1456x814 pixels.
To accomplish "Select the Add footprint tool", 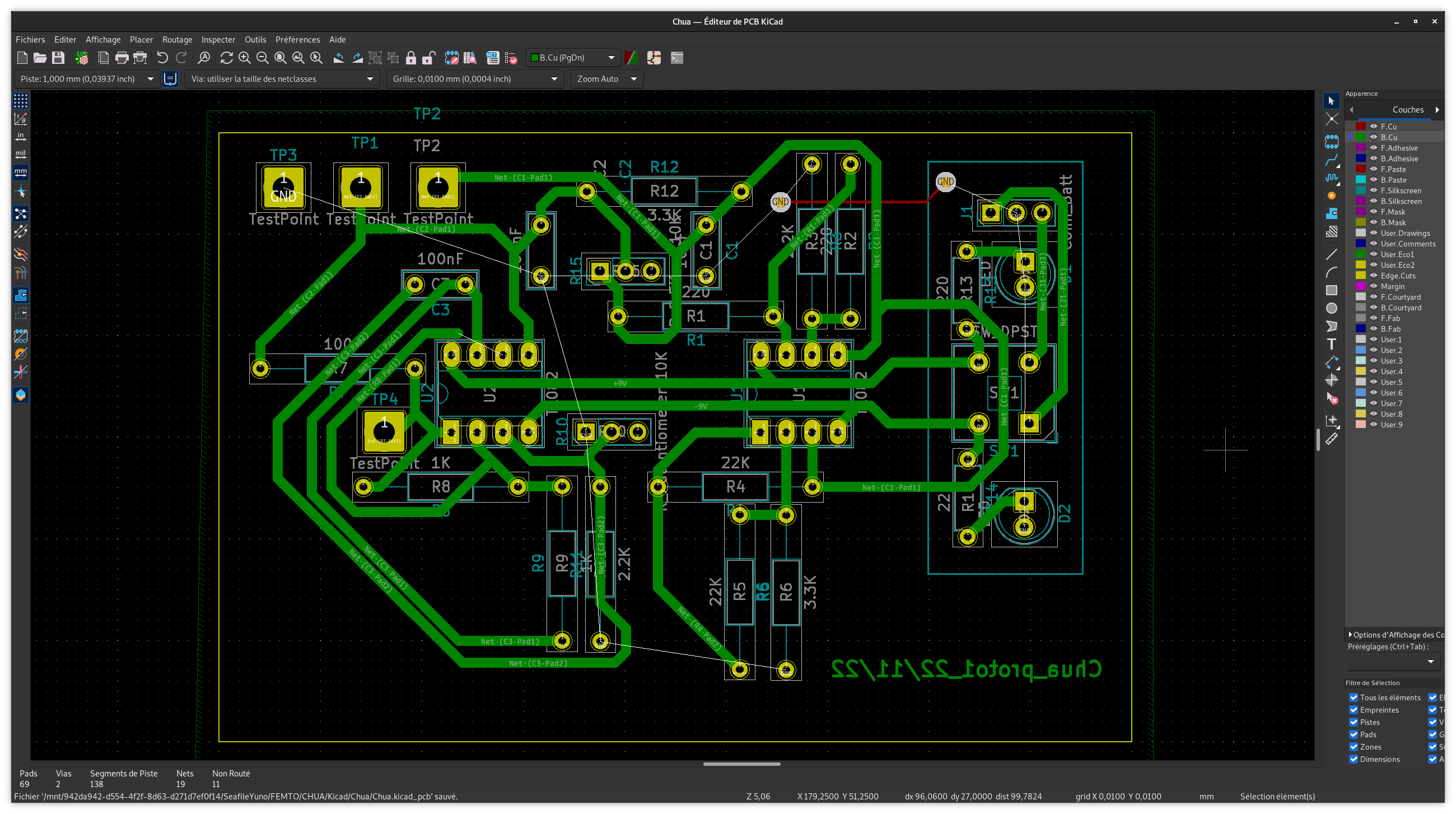I will [1332, 141].
